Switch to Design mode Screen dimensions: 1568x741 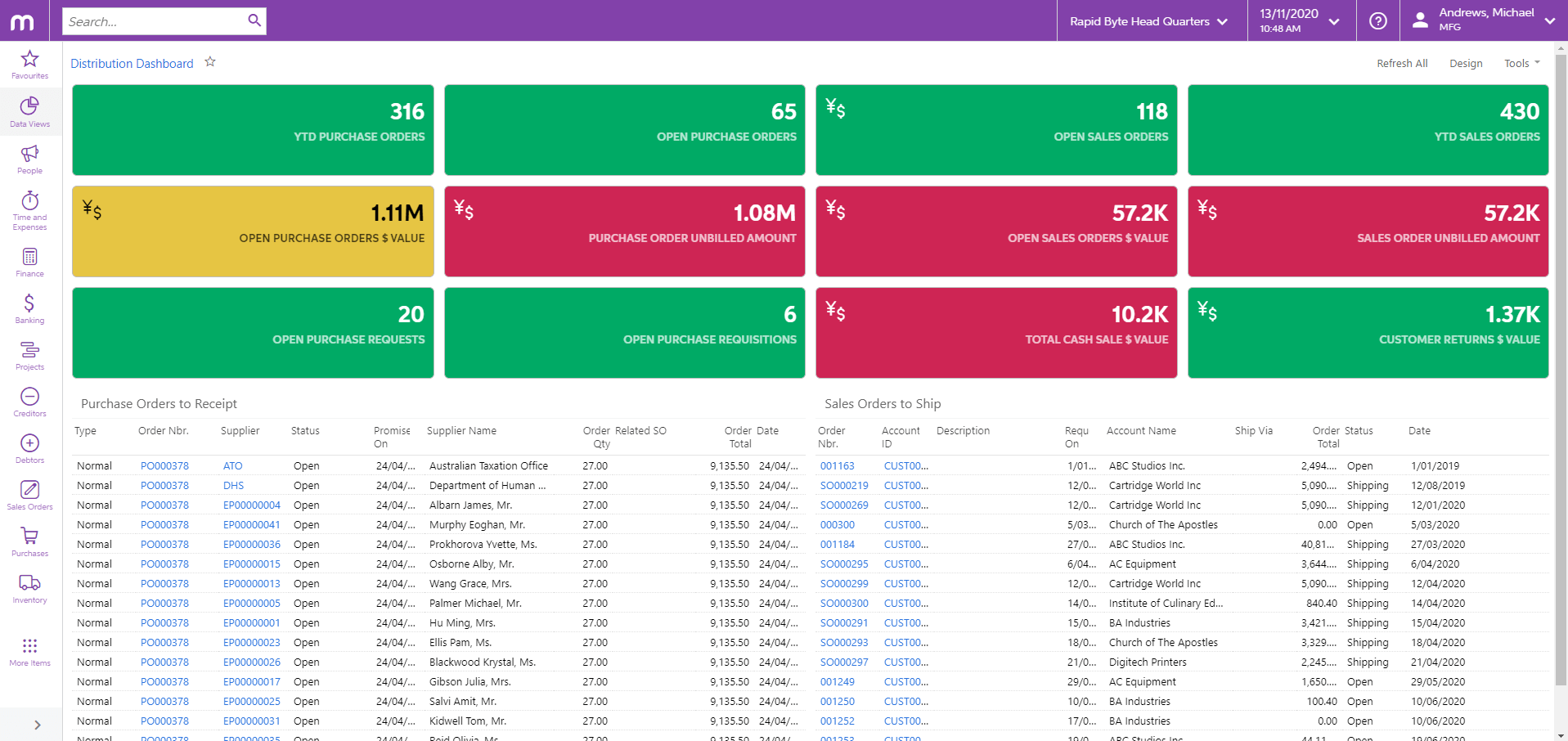[x=1465, y=63]
